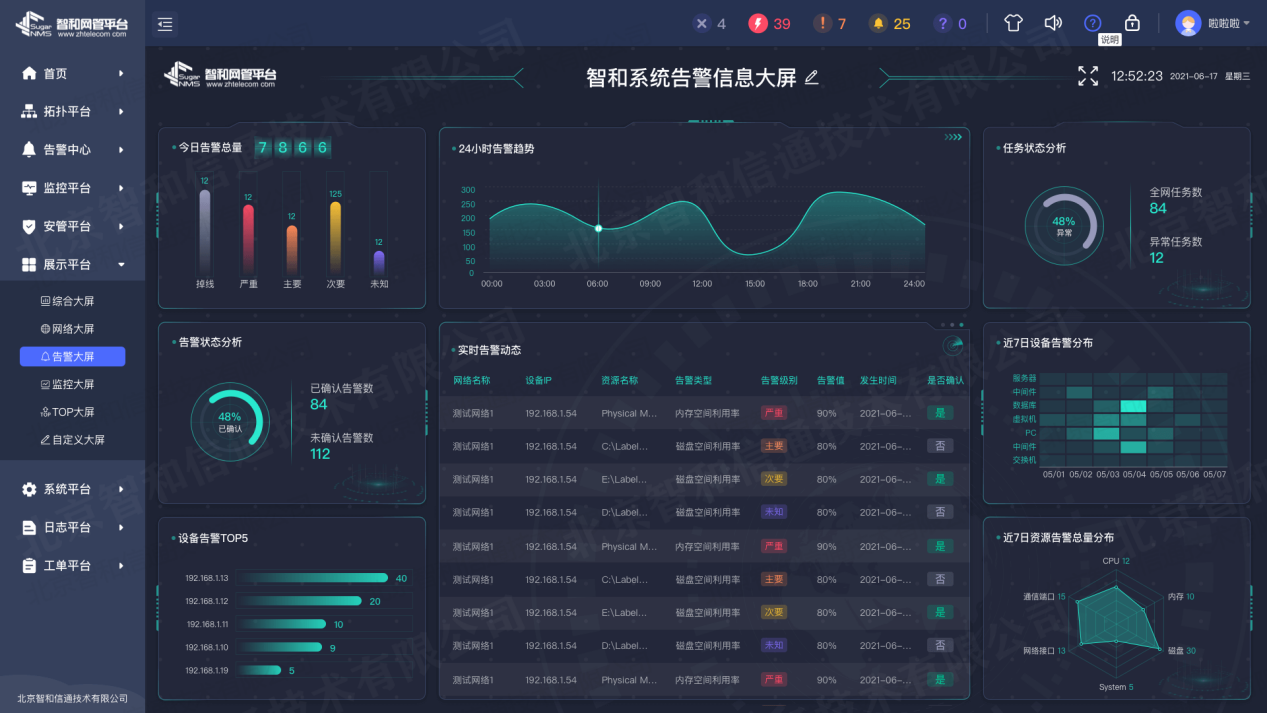Click the shirt-shaped theme icon in top bar
The width and height of the screenshot is (1267, 713).
1012,21
